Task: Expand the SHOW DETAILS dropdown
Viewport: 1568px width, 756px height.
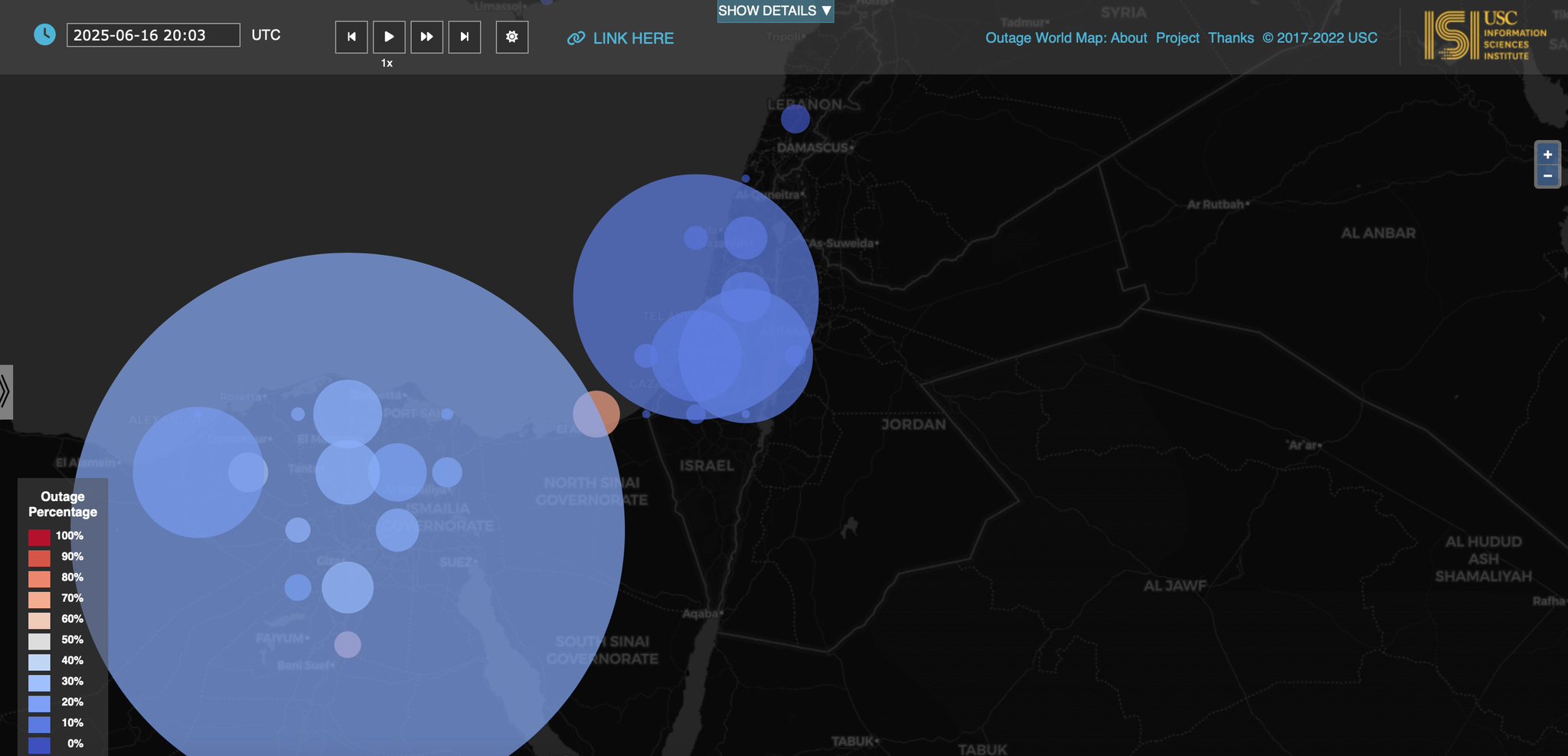Action: (x=775, y=11)
